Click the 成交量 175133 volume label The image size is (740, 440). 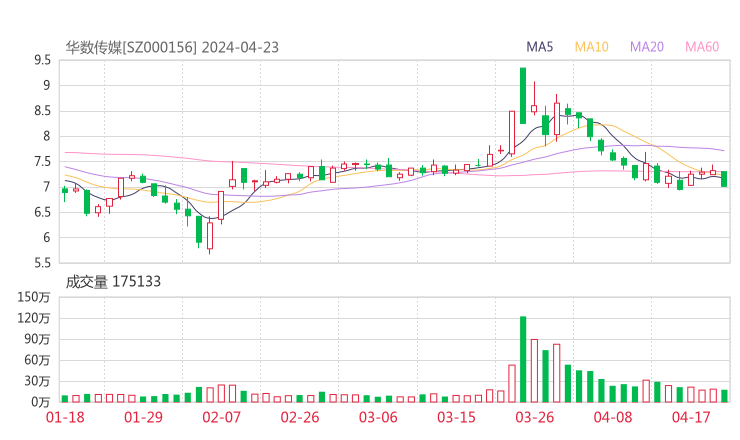pyautogui.click(x=113, y=282)
